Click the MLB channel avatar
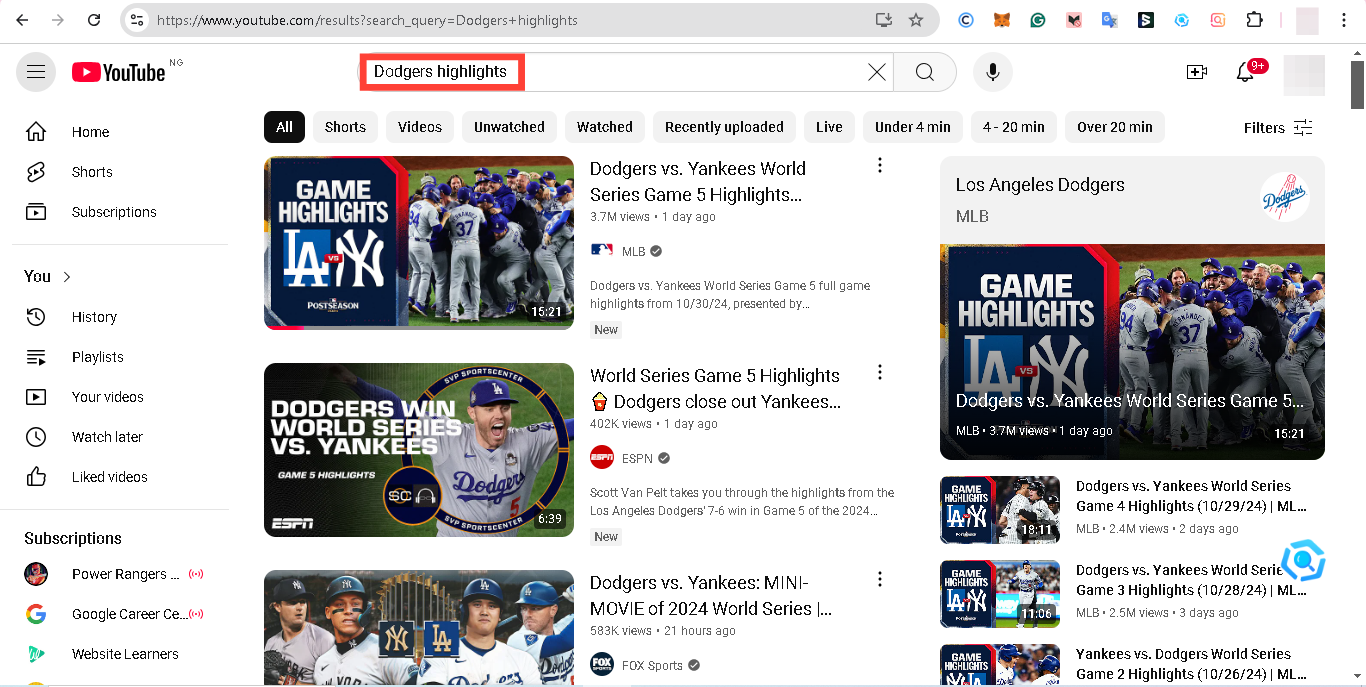1366x687 pixels. click(602, 251)
